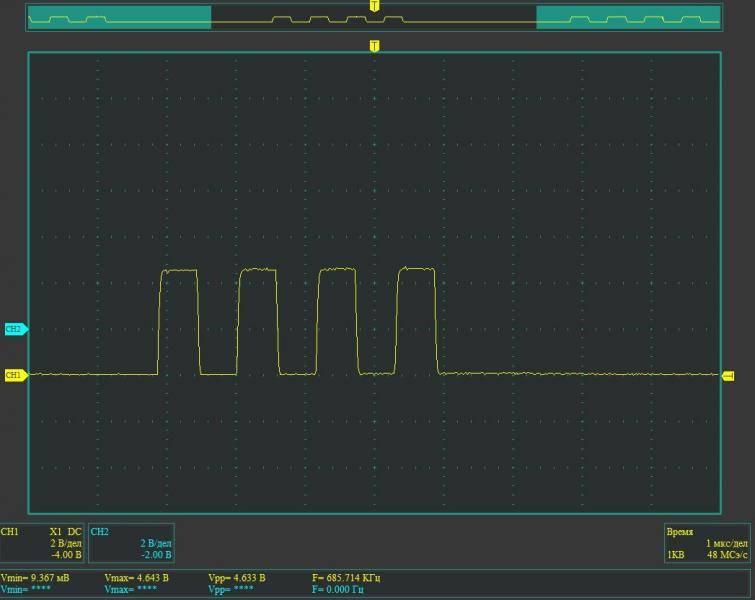The width and height of the screenshot is (755, 600).
Task: Click the CH2 2 В/дел vertical scale
Action: 153,543
